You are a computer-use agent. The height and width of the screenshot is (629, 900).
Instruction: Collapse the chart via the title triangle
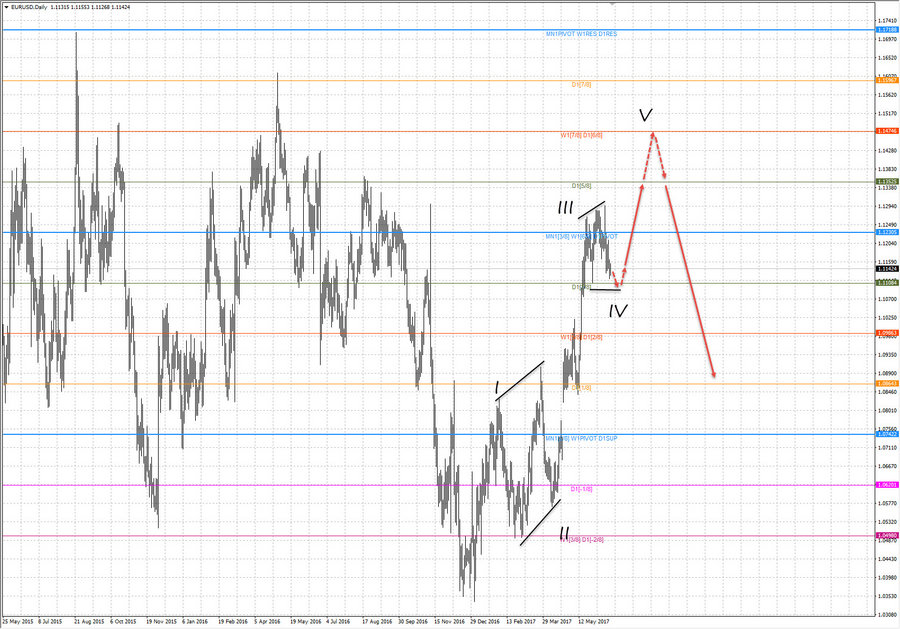tap(7, 4)
